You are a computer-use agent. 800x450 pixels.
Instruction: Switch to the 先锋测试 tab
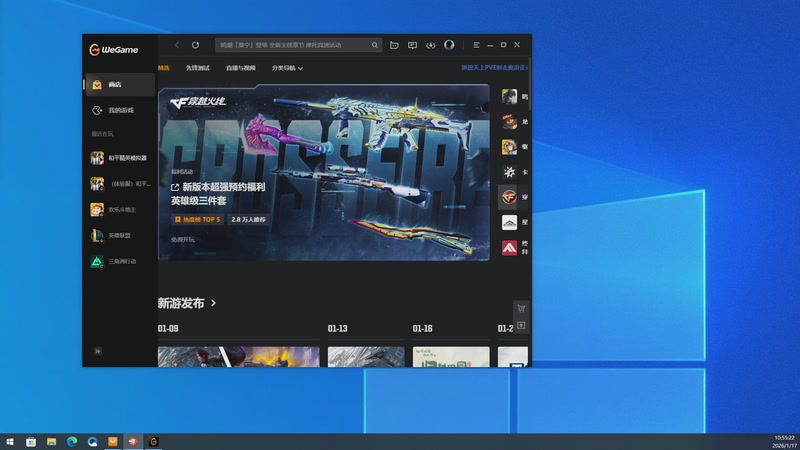(x=197, y=68)
